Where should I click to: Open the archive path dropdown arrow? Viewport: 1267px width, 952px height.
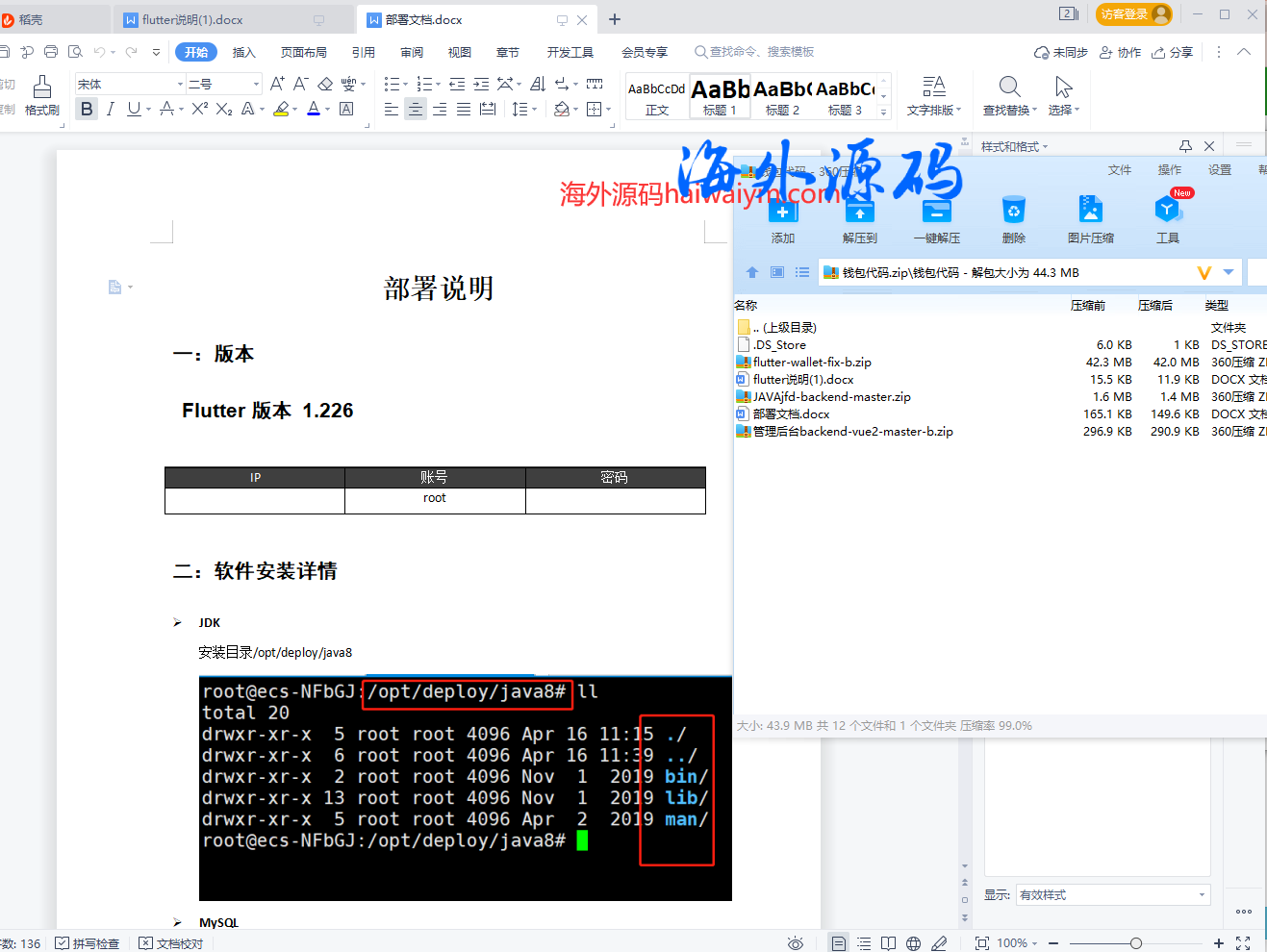pos(1229,272)
